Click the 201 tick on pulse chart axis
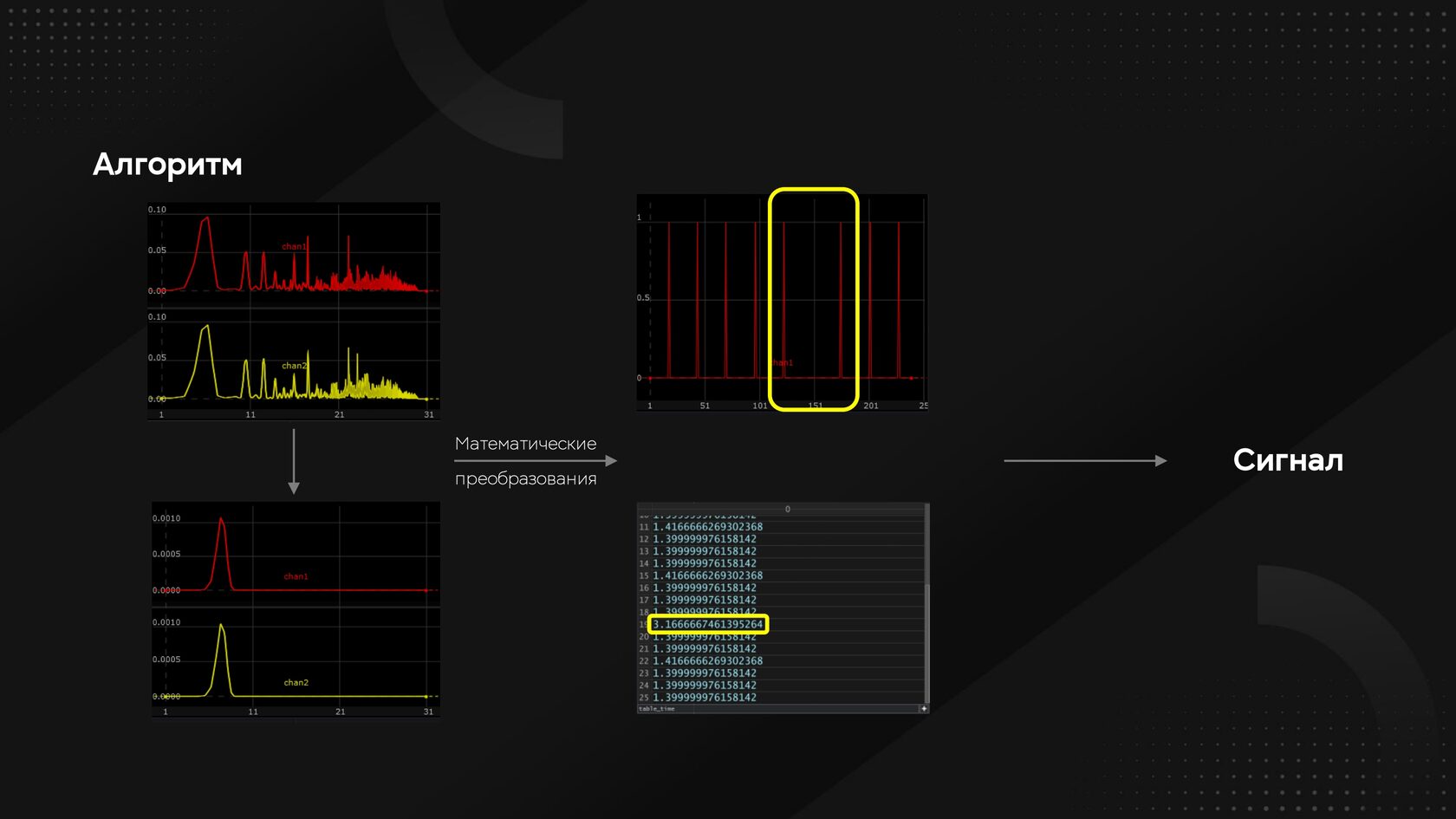The height and width of the screenshot is (819, 1456). [870, 406]
